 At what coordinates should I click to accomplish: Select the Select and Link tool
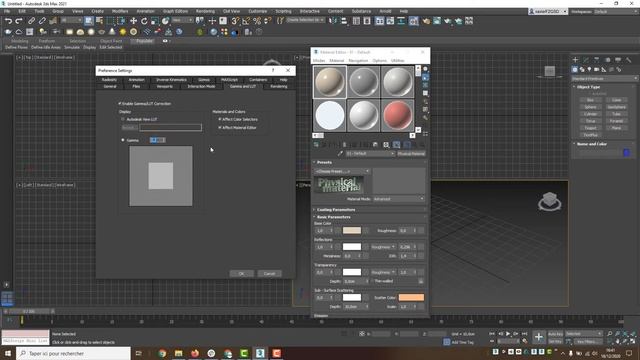31,21
